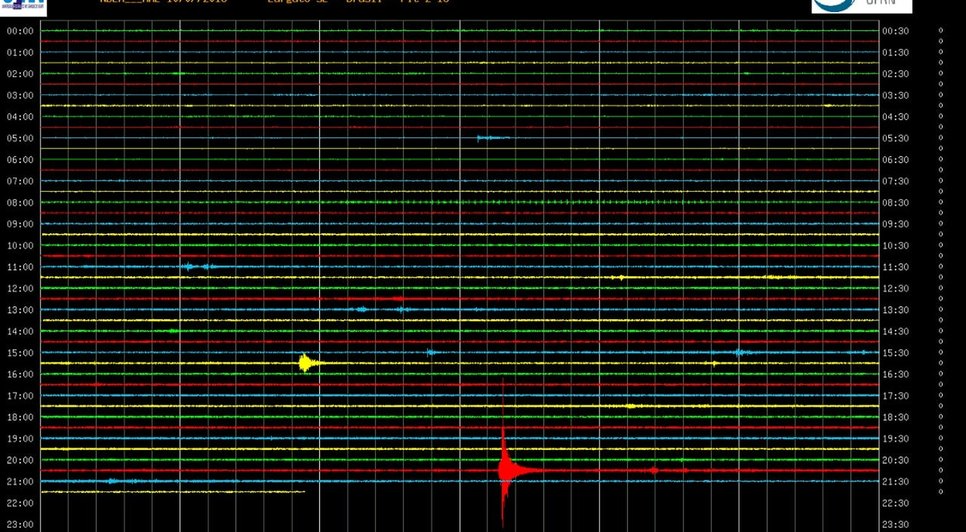Click the 12:30 label
Viewport: 966px width, 532px height.
pos(896,289)
